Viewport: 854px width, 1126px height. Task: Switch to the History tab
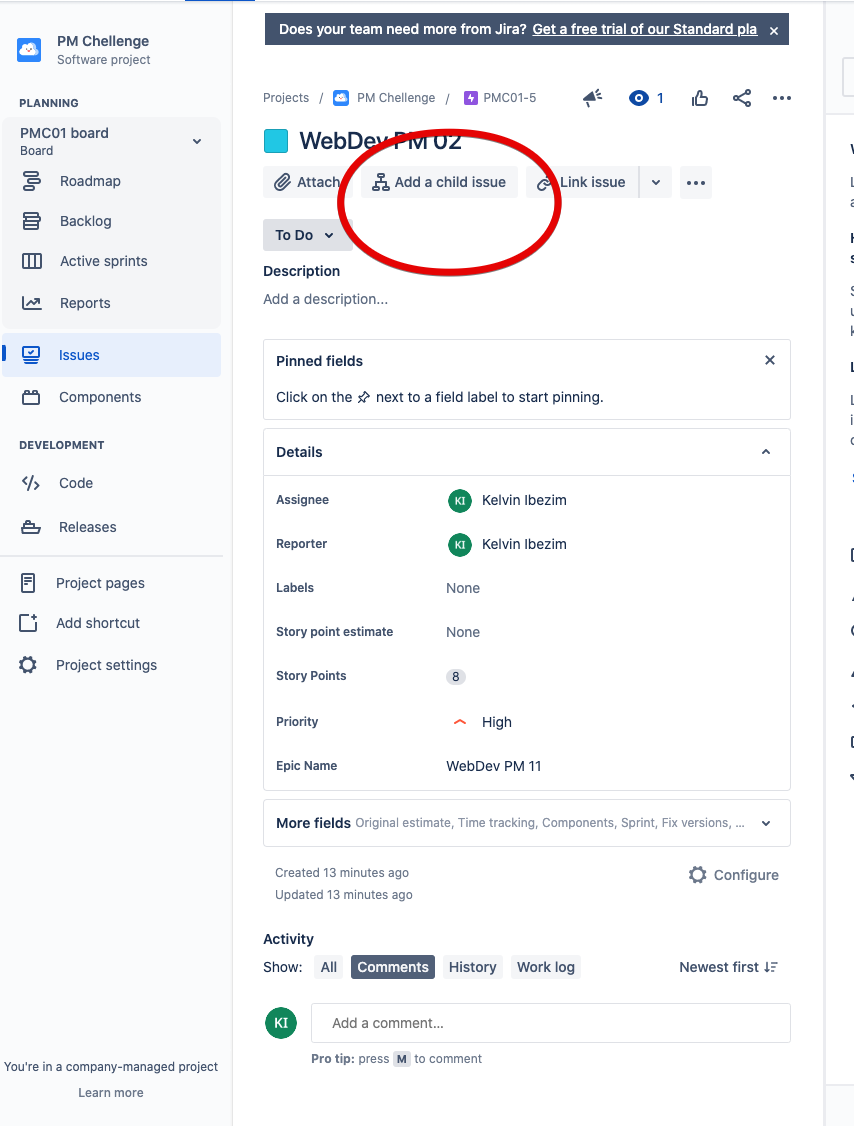coord(472,967)
